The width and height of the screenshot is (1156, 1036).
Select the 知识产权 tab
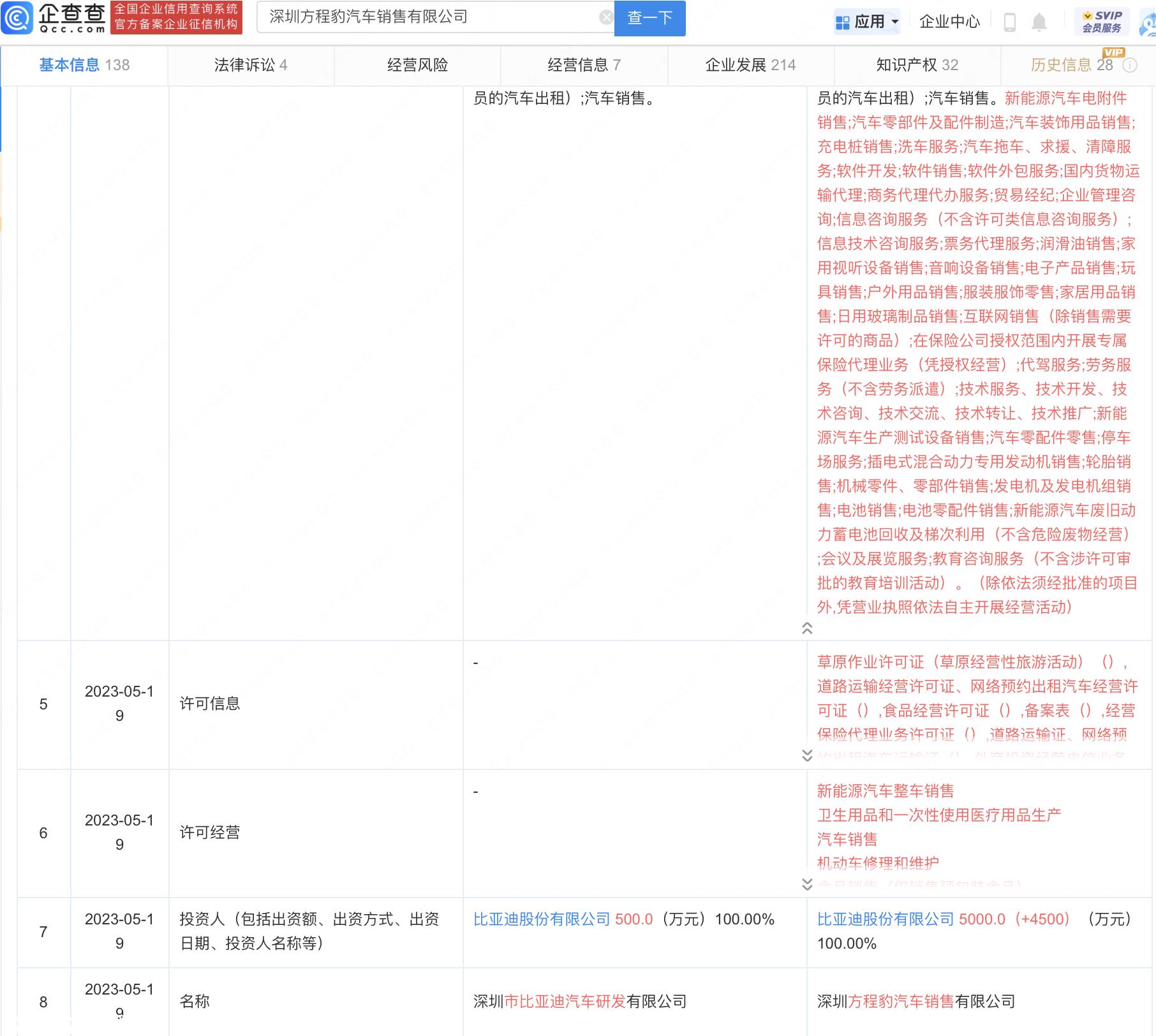(x=917, y=65)
